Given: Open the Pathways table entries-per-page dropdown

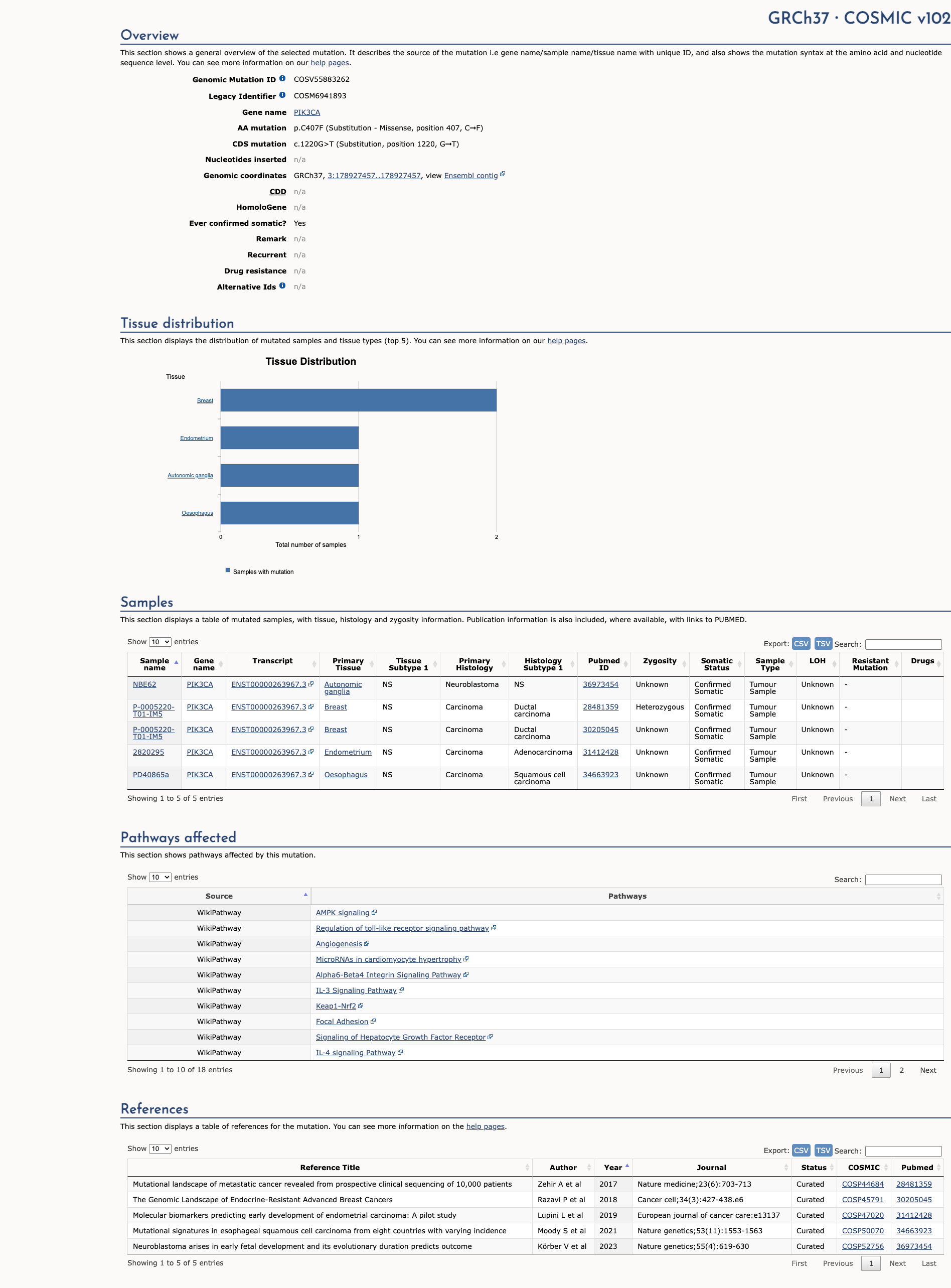Looking at the screenshot, I should [x=160, y=877].
